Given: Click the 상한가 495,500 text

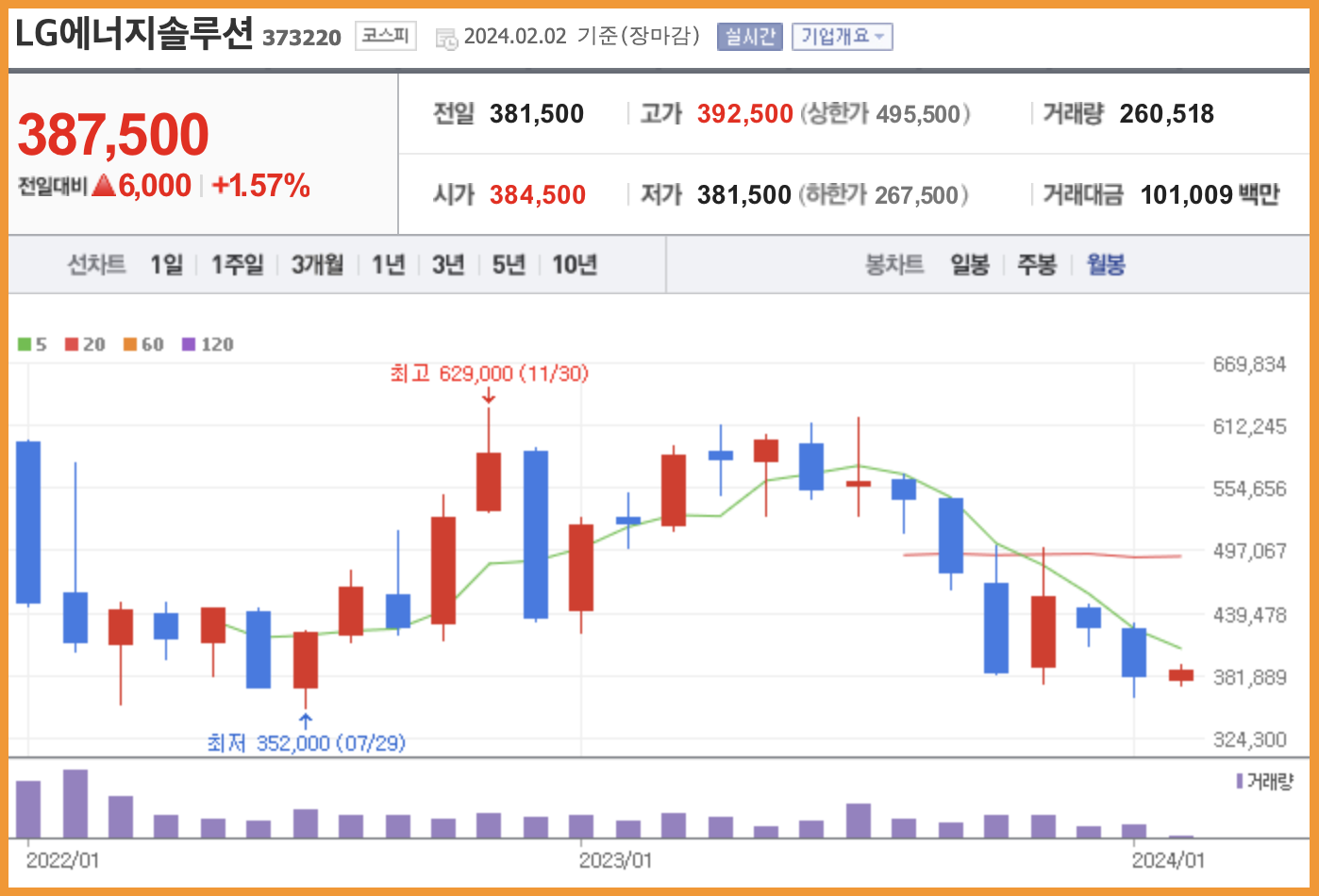Looking at the screenshot, I should point(885,114).
